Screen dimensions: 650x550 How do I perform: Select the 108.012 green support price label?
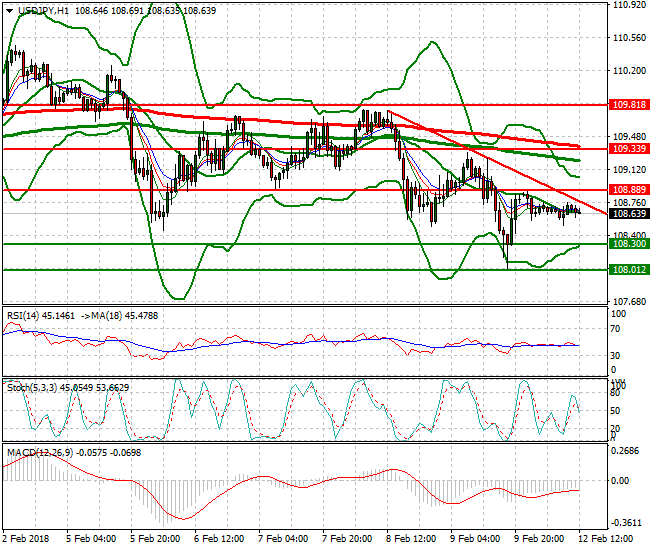[629, 270]
